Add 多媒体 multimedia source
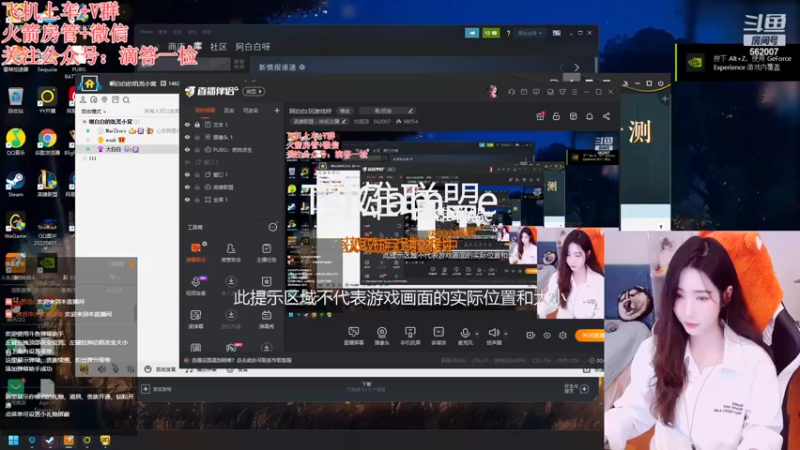The height and width of the screenshot is (450, 800). tap(438, 336)
